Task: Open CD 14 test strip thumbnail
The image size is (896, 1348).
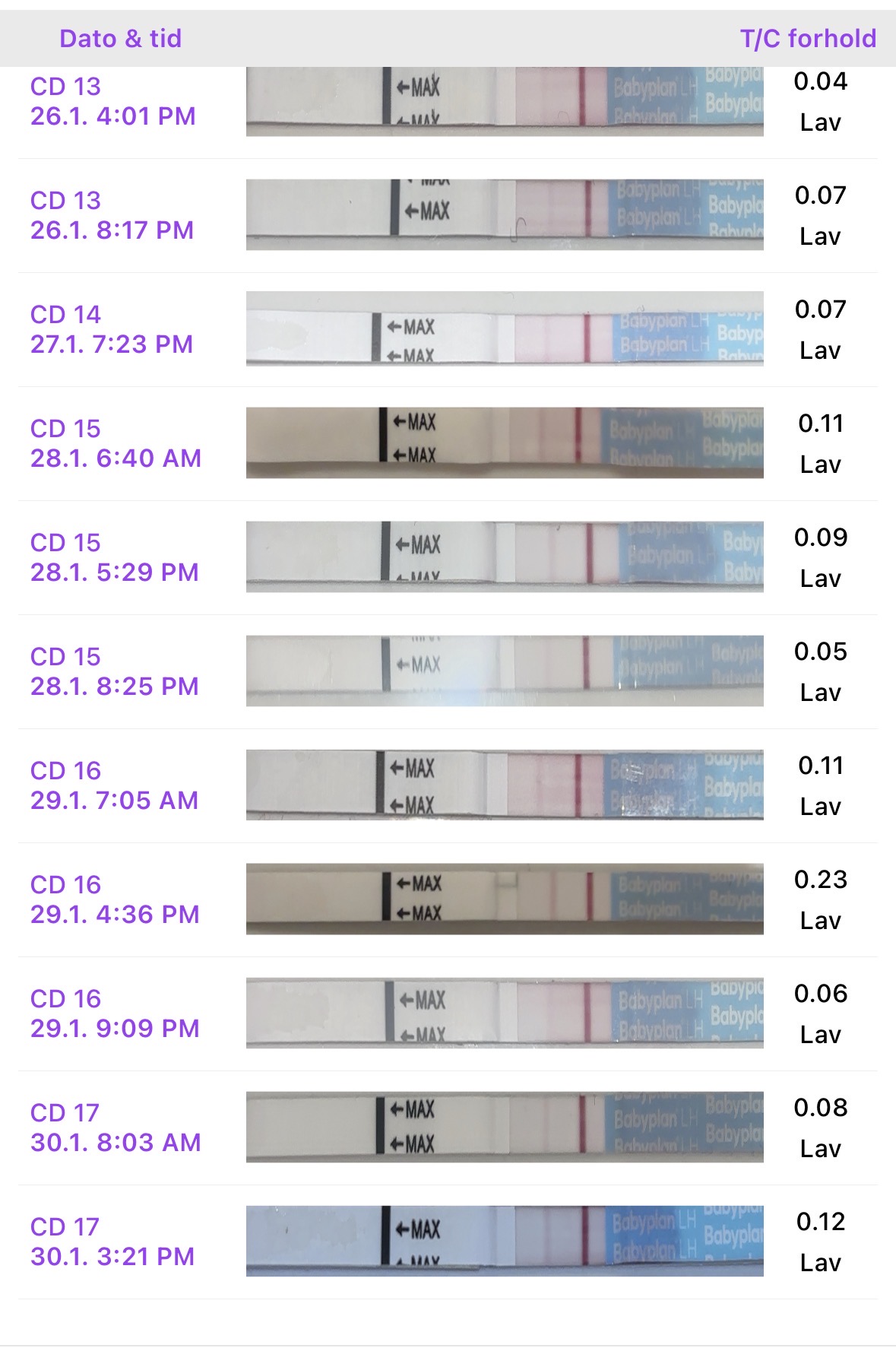Action: pos(505,328)
